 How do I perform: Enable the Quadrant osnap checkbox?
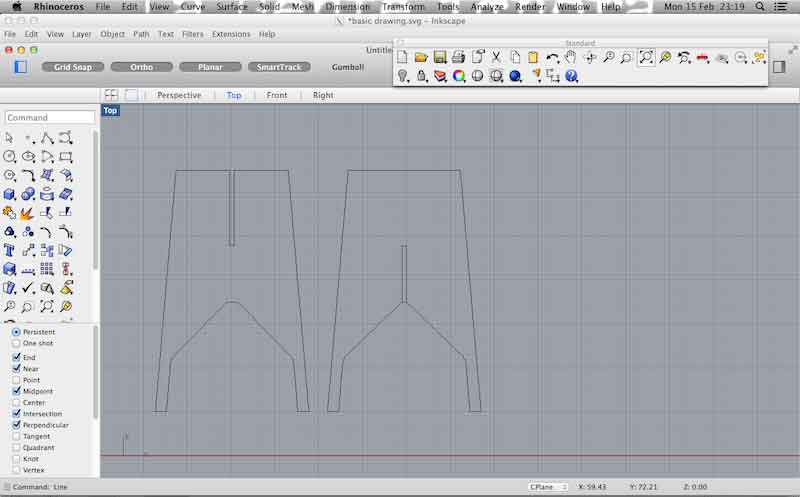[x=16, y=448]
